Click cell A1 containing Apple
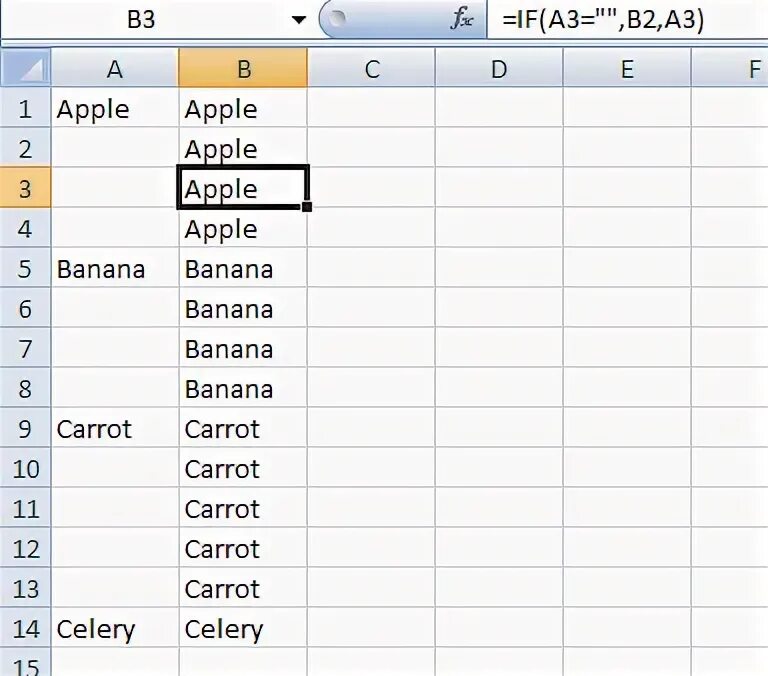This screenshot has width=768, height=676. [115, 109]
